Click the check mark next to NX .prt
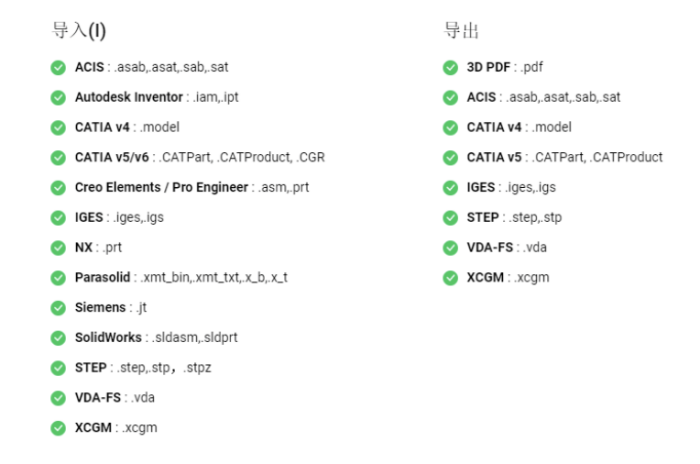 [x=58, y=248]
